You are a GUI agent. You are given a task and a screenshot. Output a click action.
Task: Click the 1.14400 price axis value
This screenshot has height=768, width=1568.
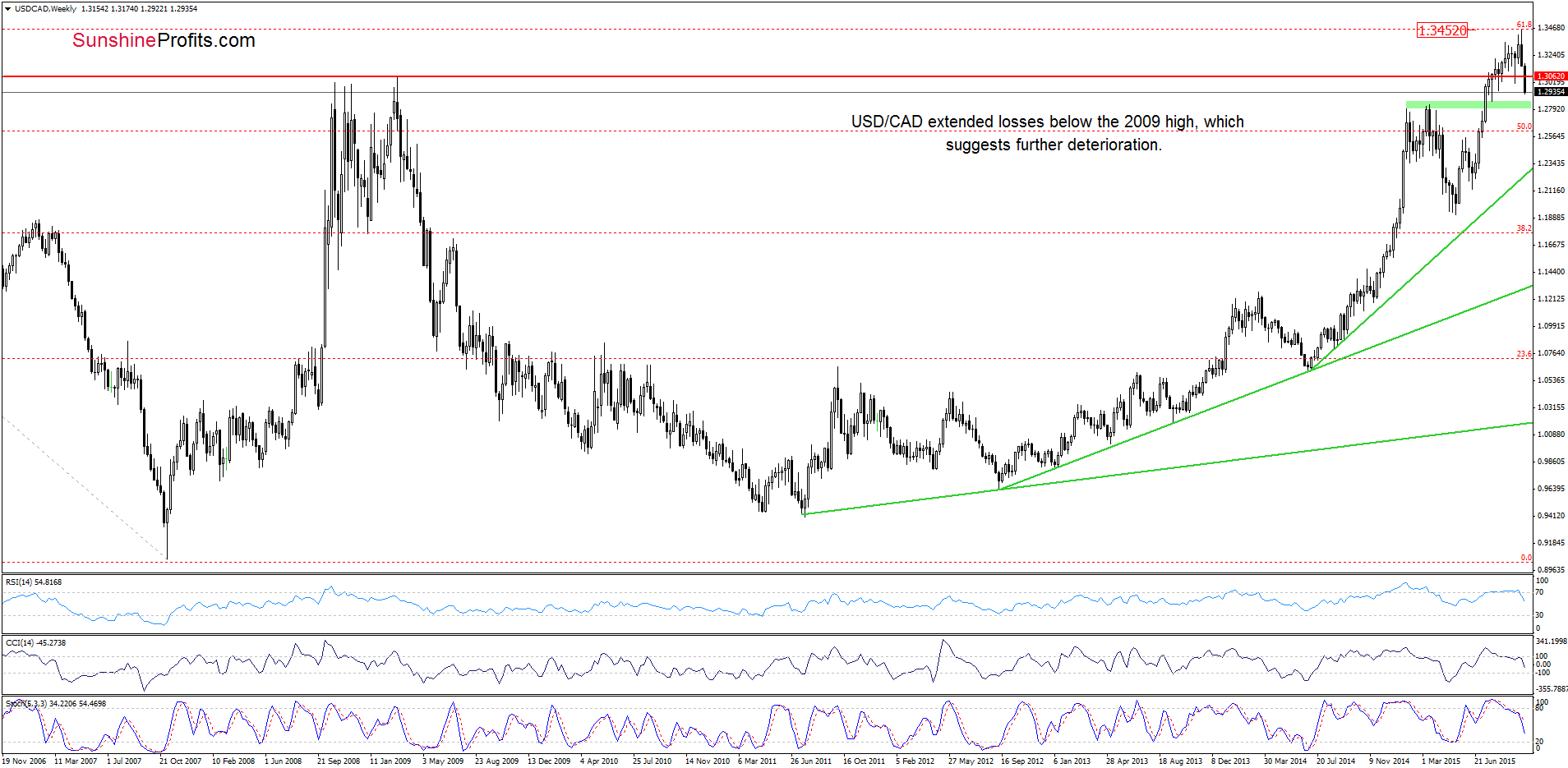pos(1551,272)
